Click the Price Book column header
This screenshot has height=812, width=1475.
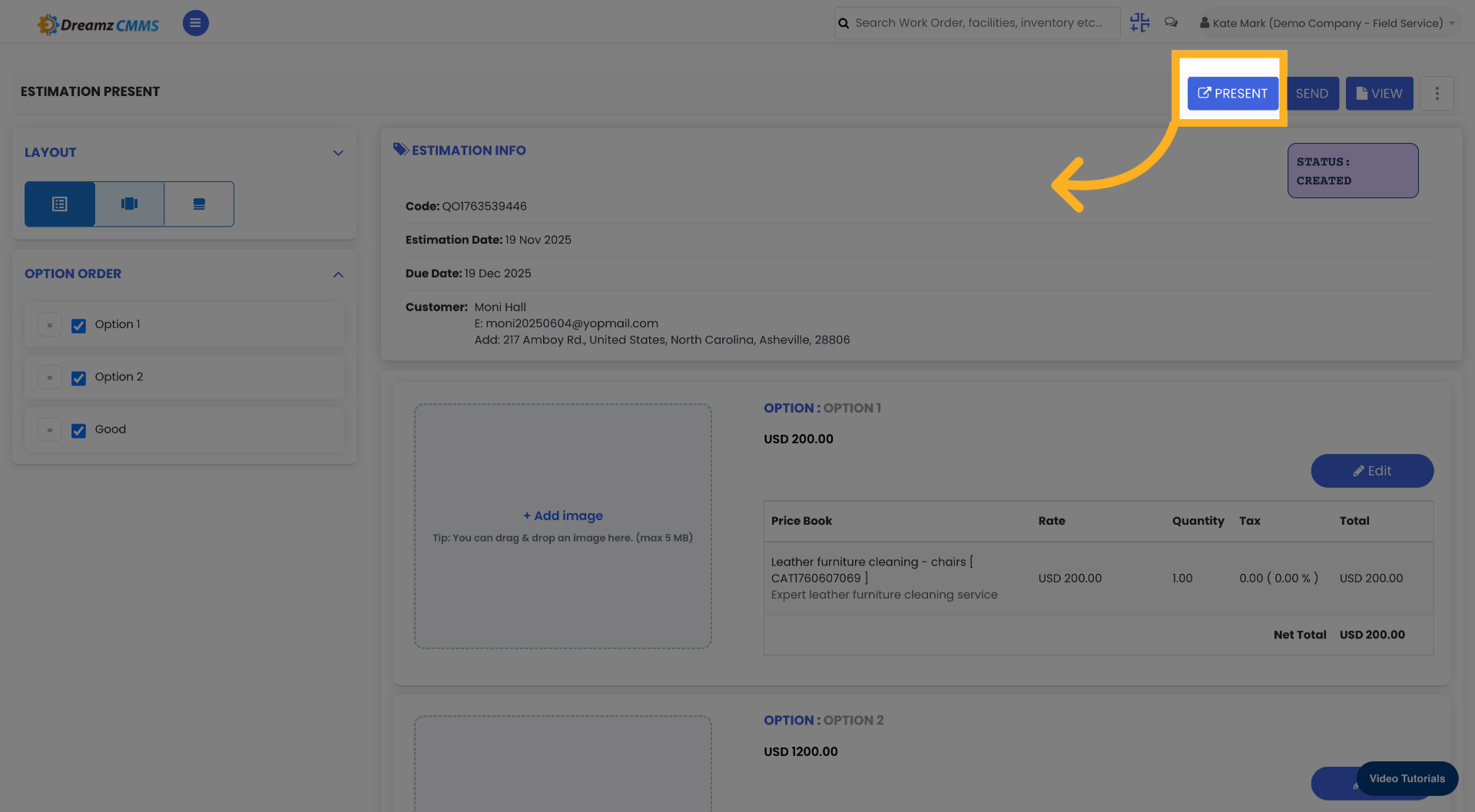pyautogui.click(x=801, y=521)
